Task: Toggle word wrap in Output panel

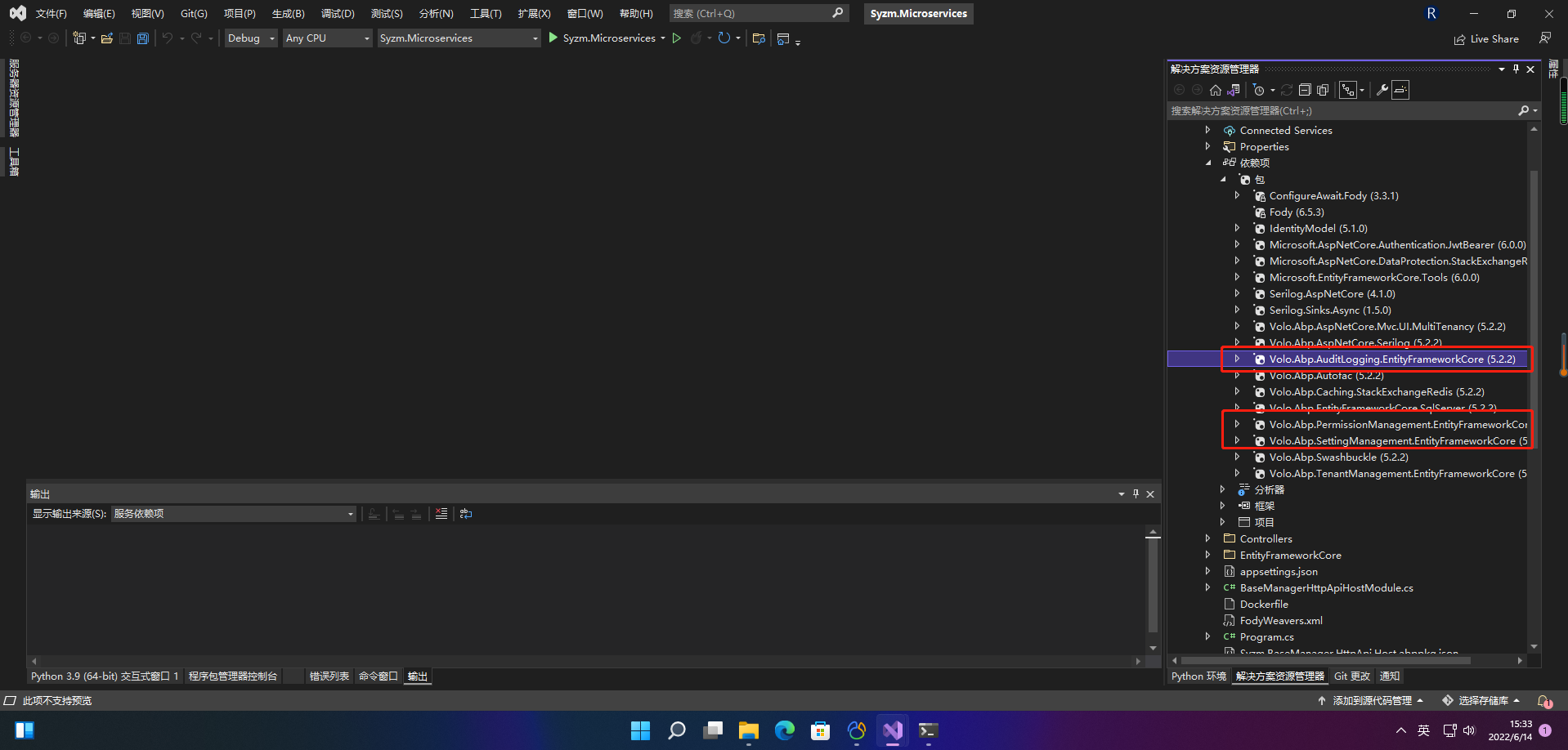Action: [x=466, y=514]
